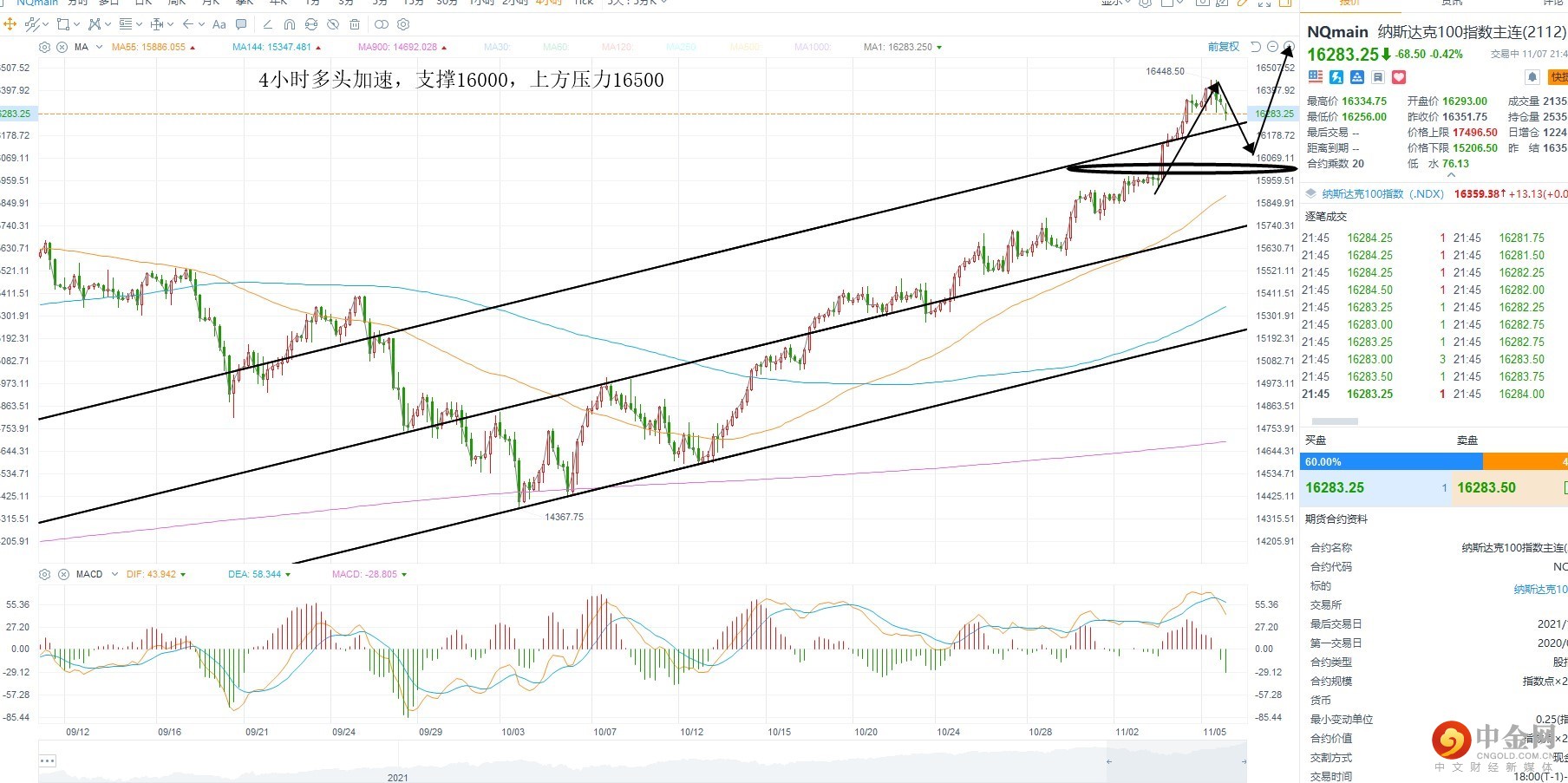Toggle MA1 line visibility
The width and height of the screenshot is (1568, 783).
903,47
